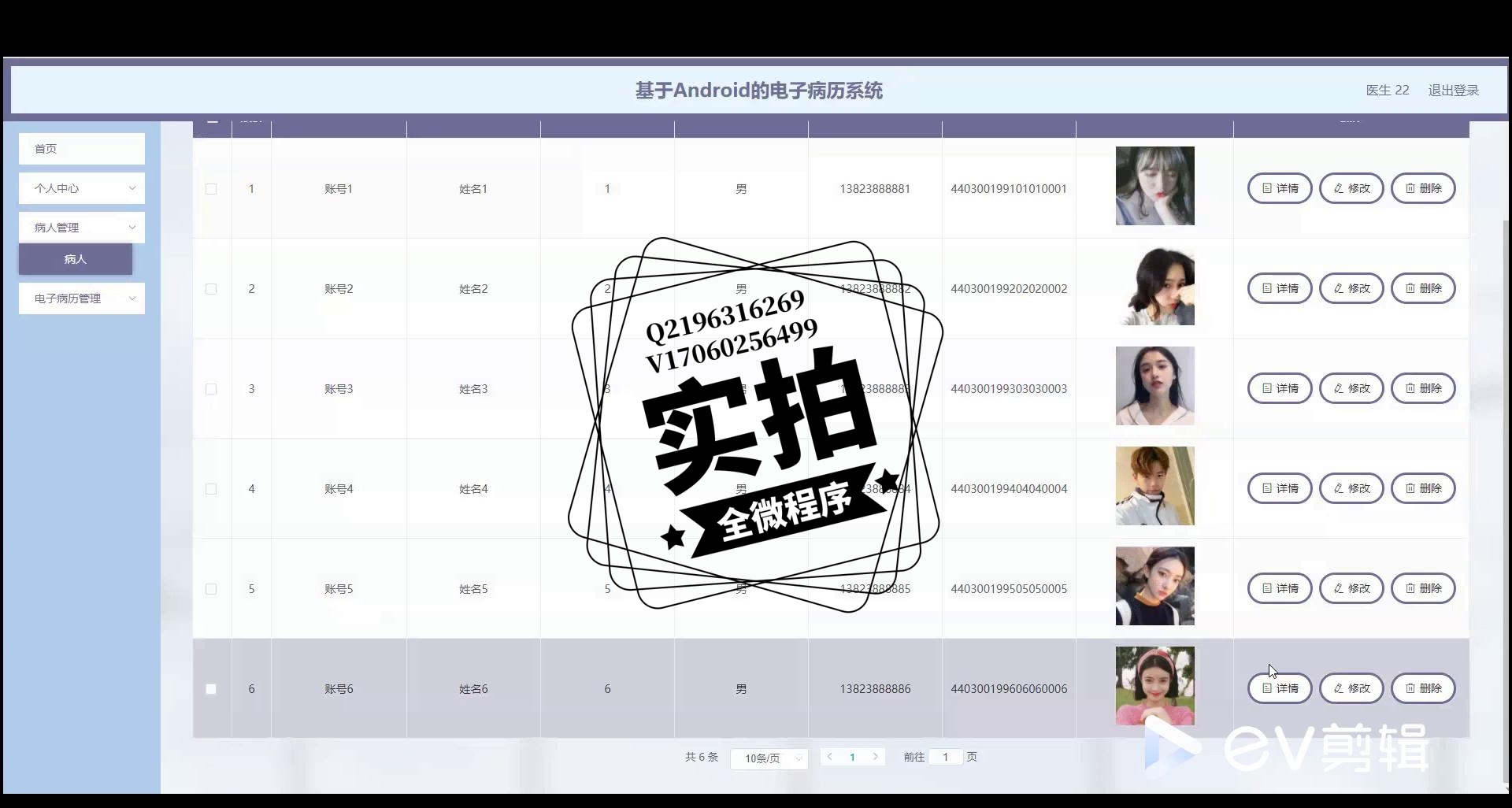Viewport: 1512px width, 808px height.
Task: Remove patient 账号3 via 删除
Action: pos(1423,388)
